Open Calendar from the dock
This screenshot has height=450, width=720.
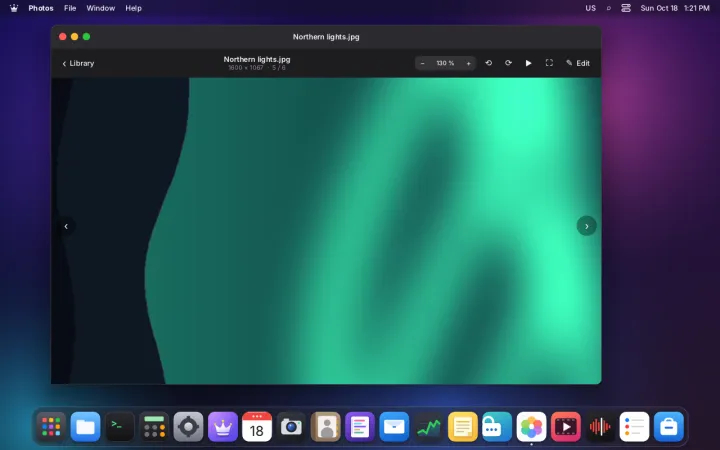[x=257, y=427]
